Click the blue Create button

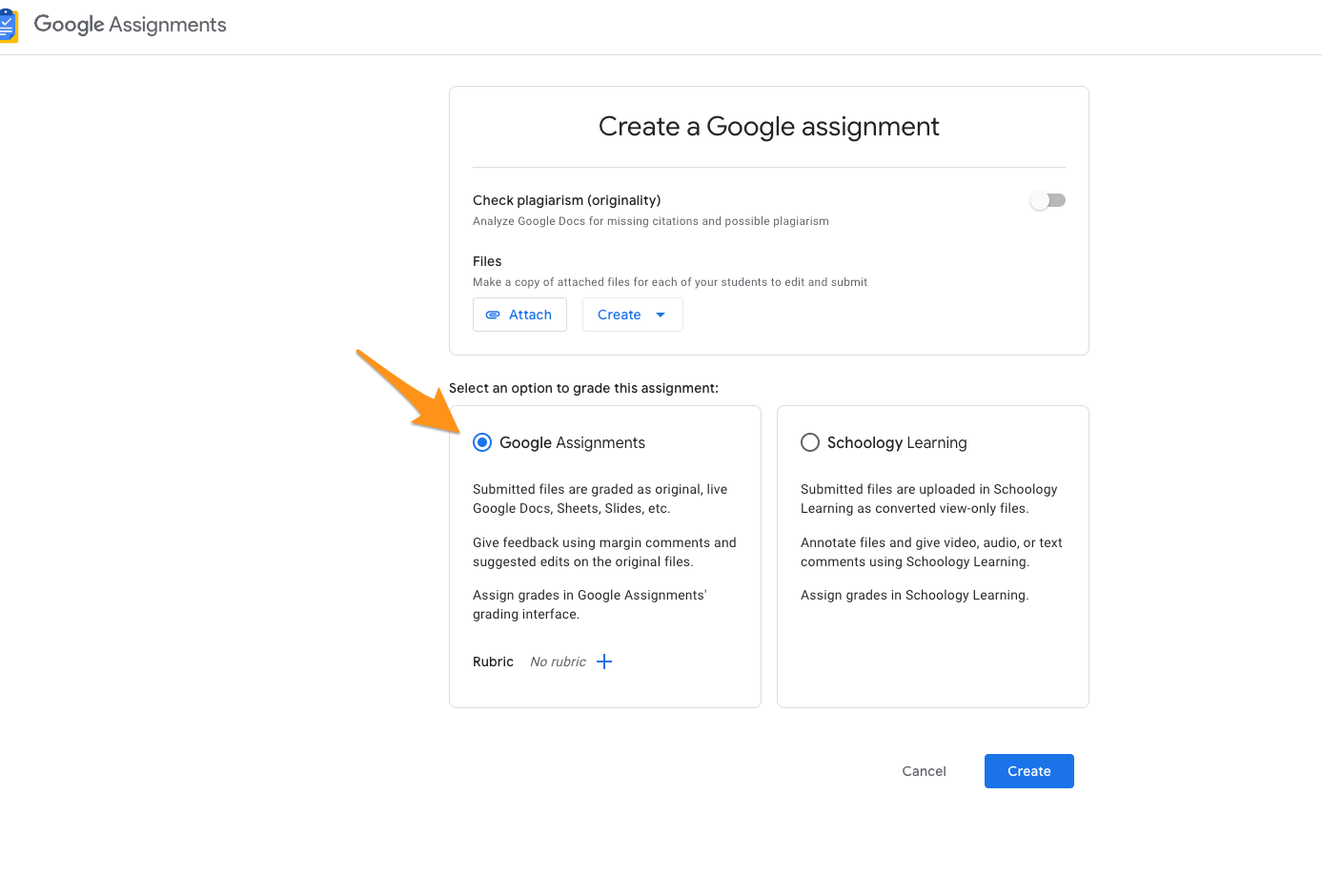[1029, 771]
